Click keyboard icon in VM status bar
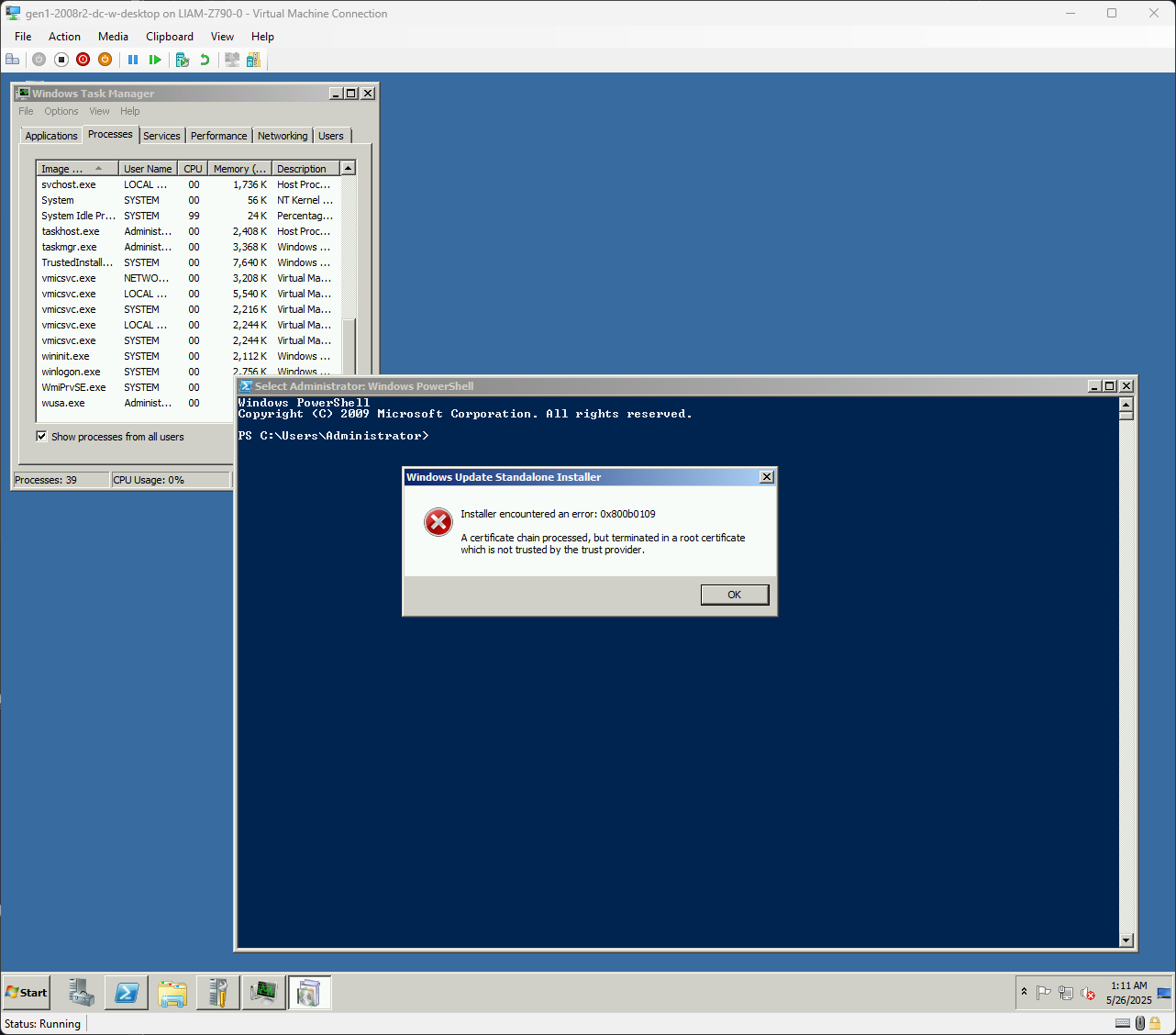This screenshot has height=1035, width=1176. 1123,1023
